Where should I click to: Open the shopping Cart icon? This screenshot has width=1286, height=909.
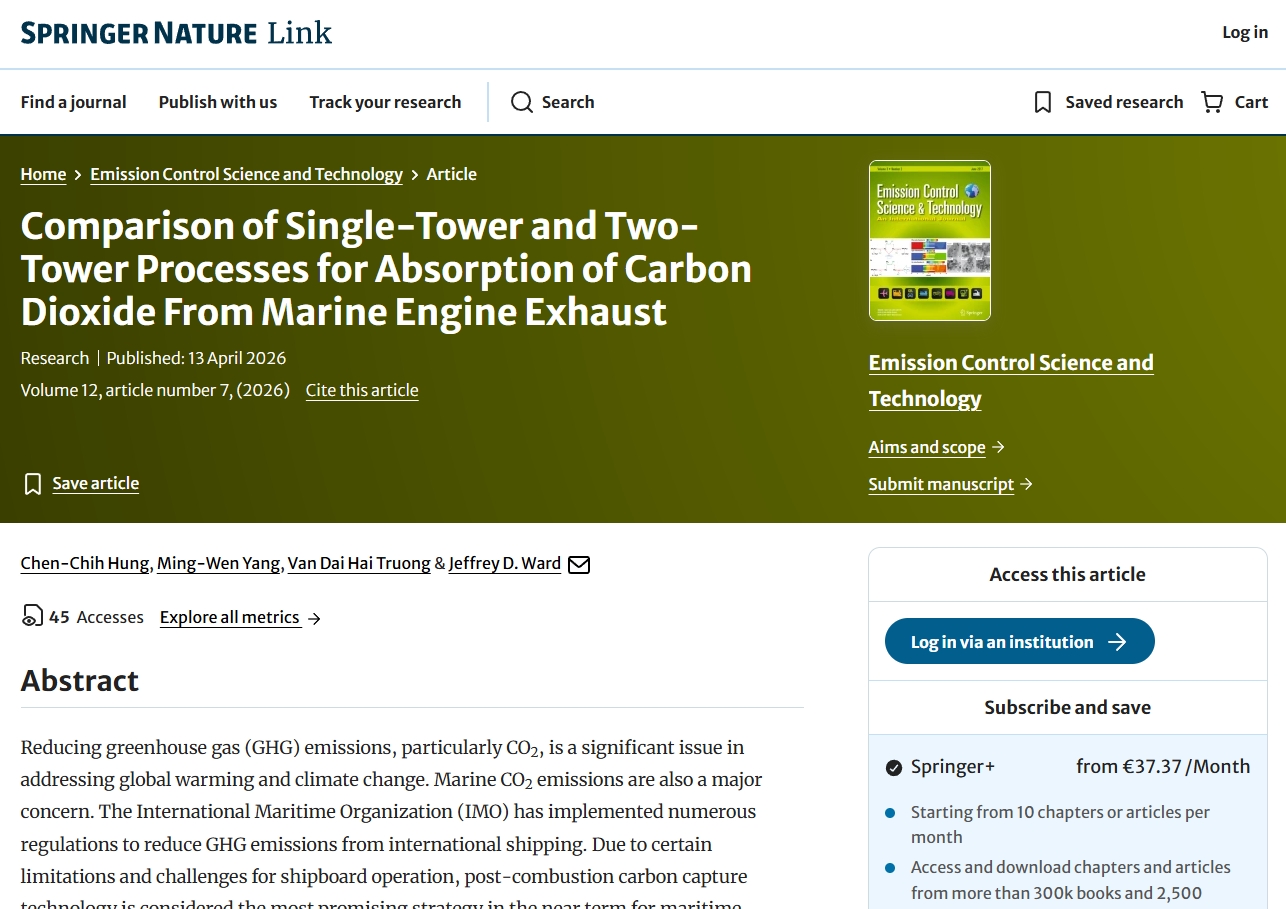pyautogui.click(x=1212, y=102)
